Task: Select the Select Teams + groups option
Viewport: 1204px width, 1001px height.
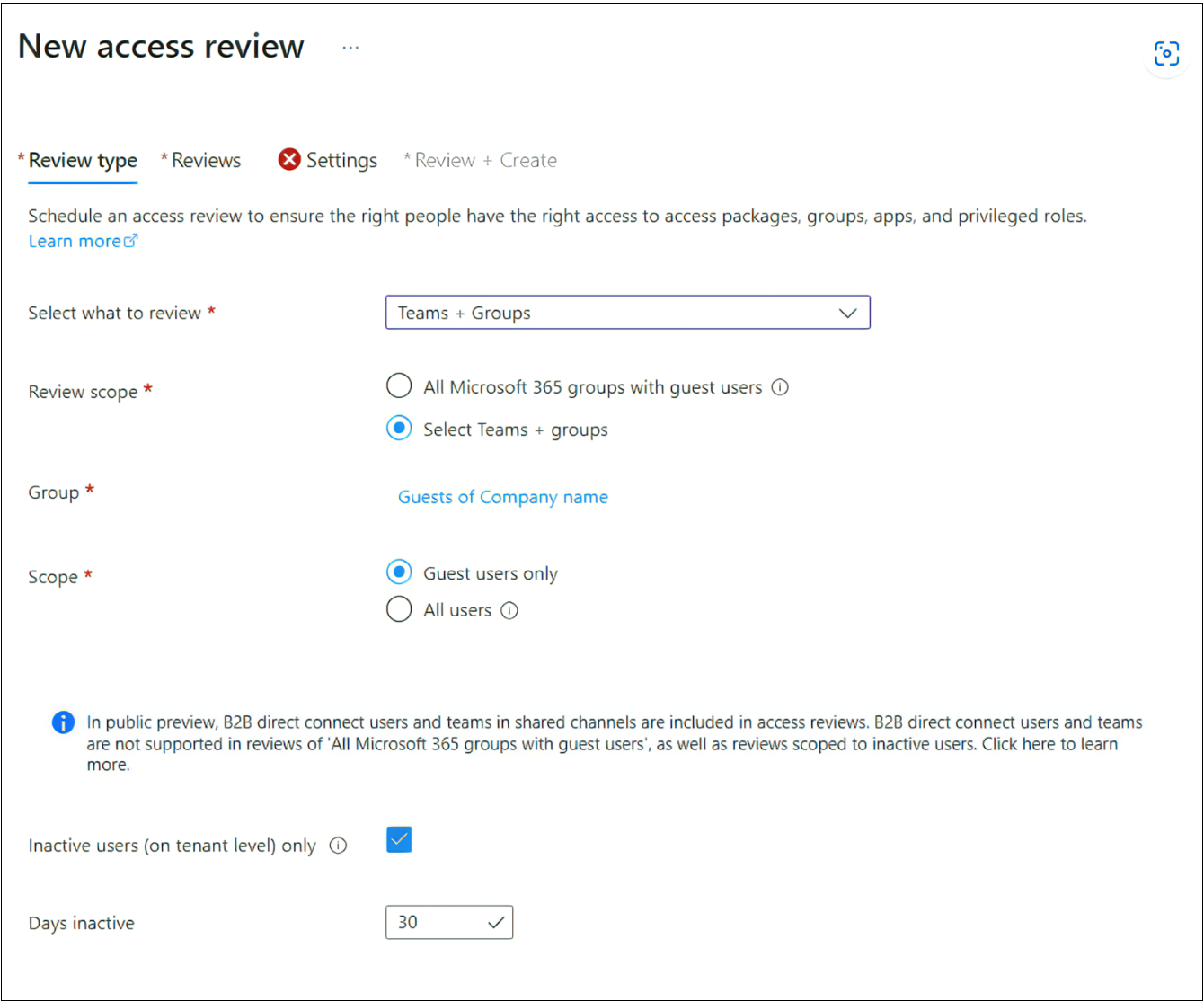Action: 399,429
